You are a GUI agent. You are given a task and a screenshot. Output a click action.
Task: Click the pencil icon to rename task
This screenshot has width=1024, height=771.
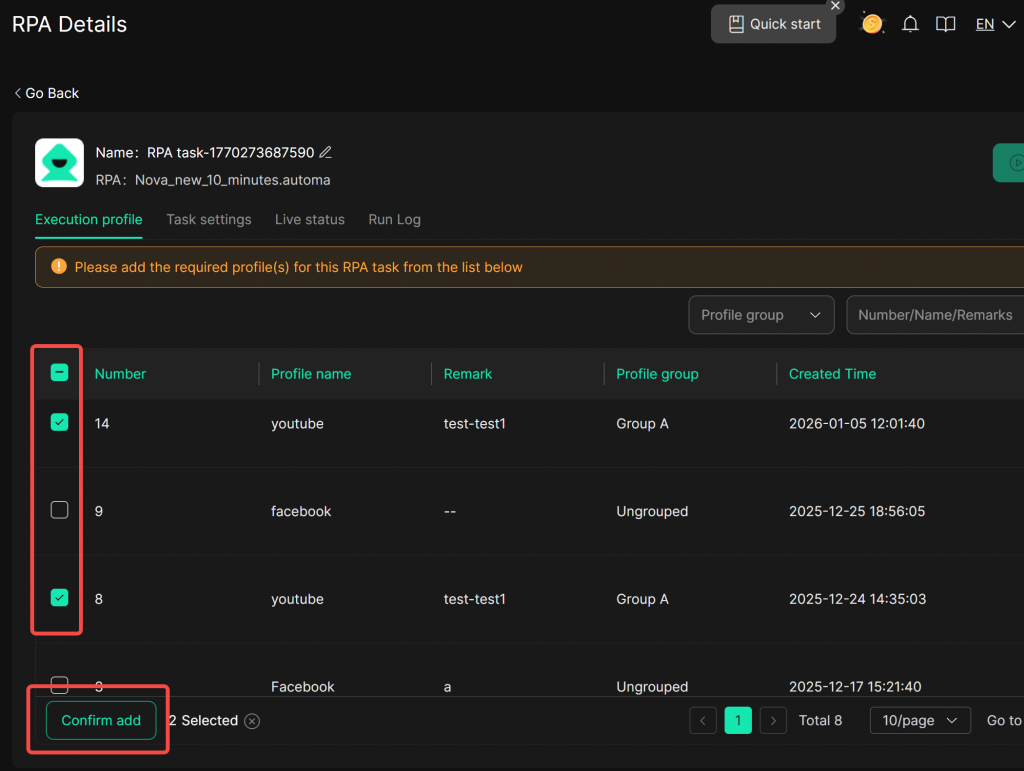325,153
